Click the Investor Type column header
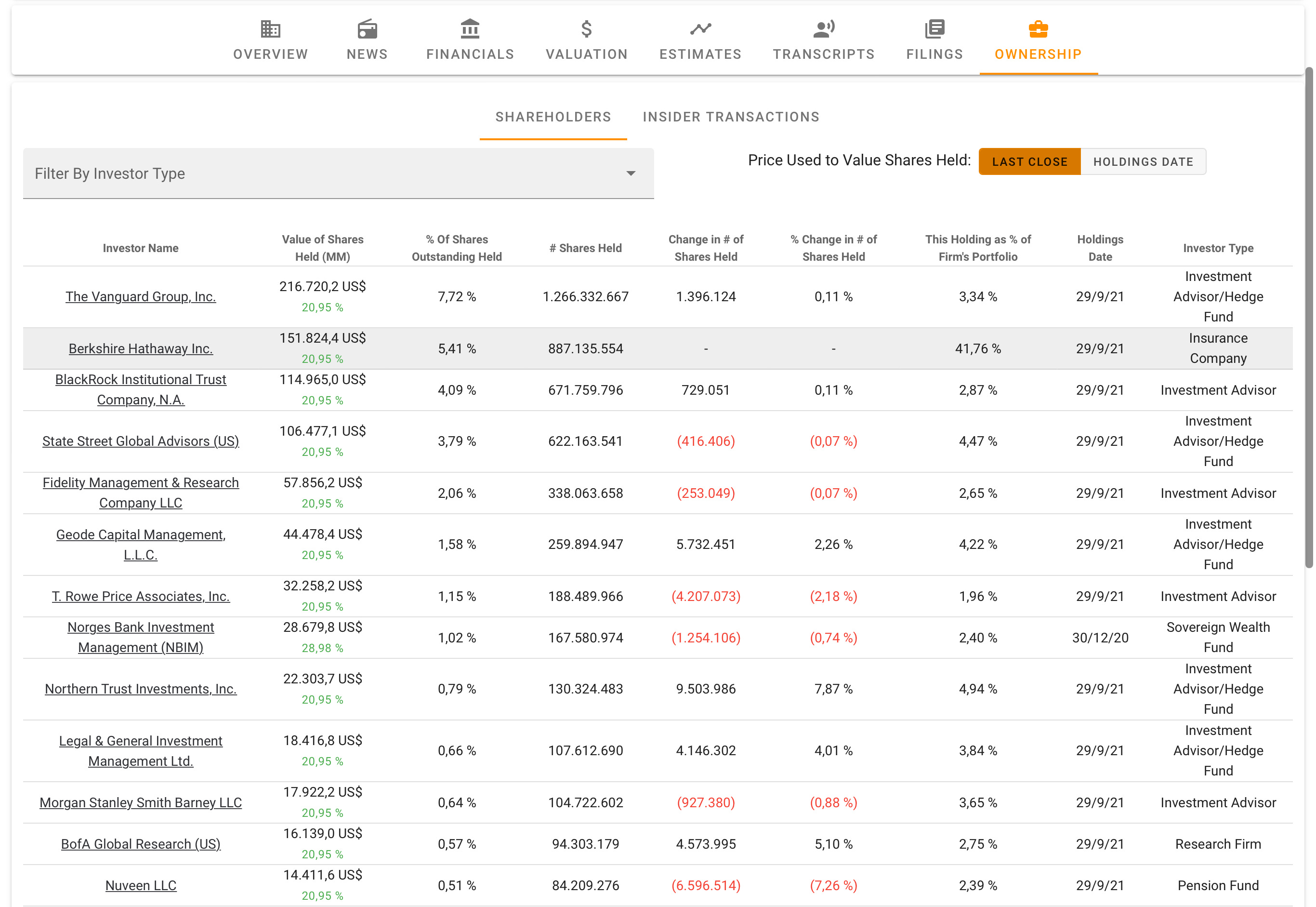The width and height of the screenshot is (1316, 907). (x=1218, y=248)
